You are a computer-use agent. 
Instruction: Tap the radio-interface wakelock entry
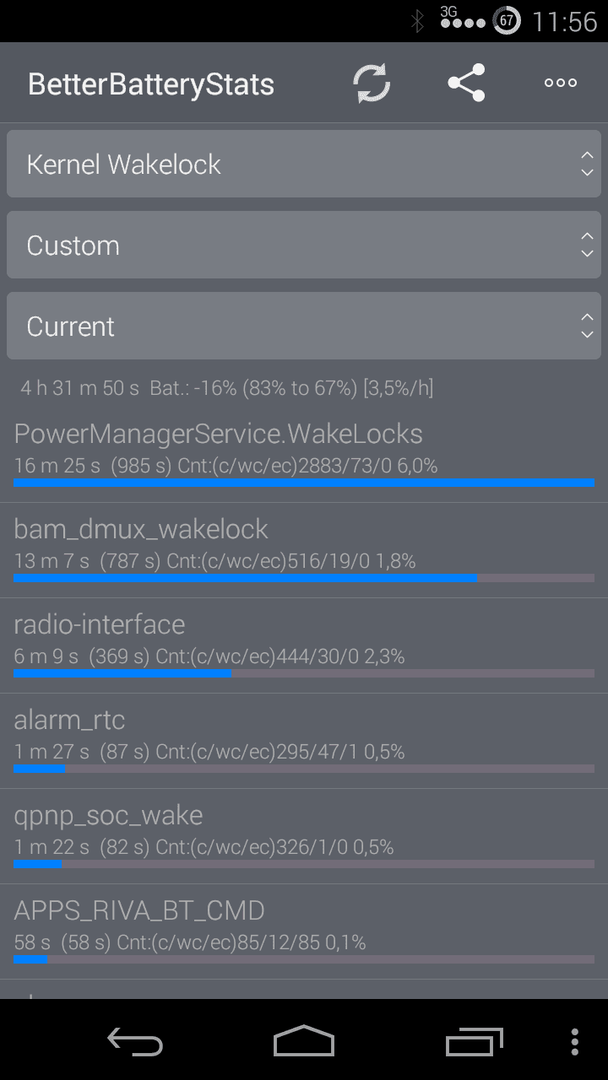pyautogui.click(x=304, y=645)
